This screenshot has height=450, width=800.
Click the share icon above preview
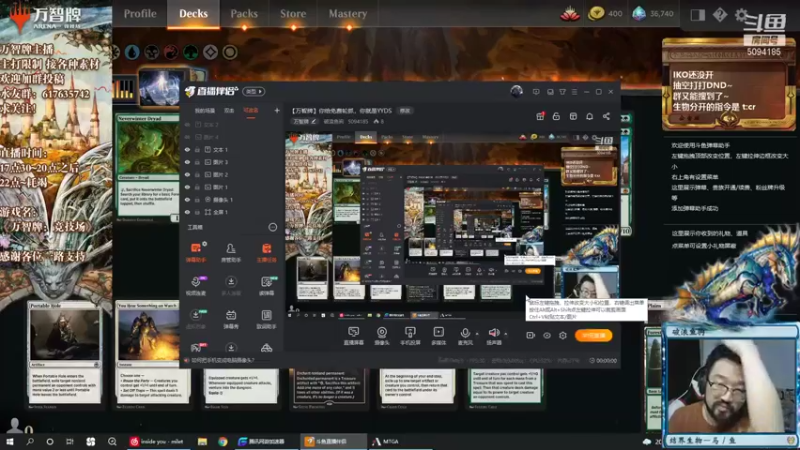coord(606,116)
